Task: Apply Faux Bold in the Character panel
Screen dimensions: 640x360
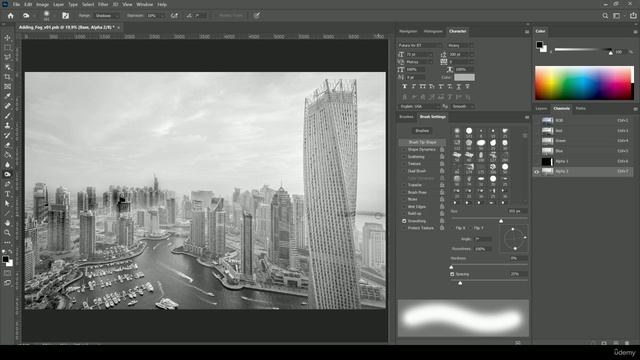Action: tap(404, 87)
